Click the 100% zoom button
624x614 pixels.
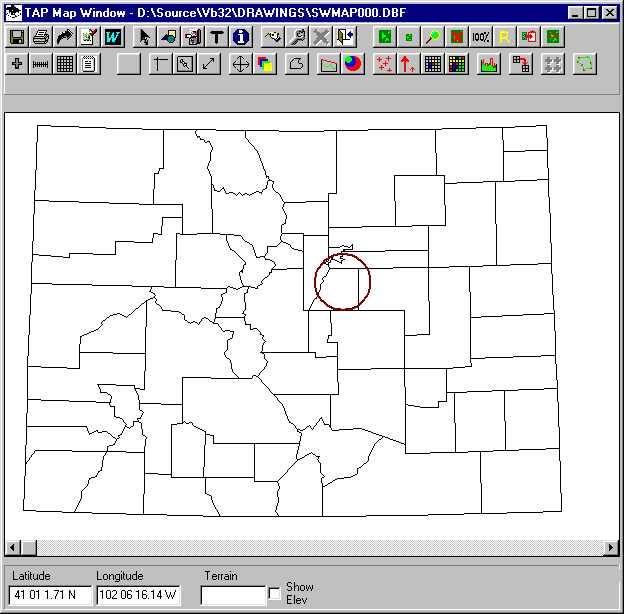click(x=481, y=37)
